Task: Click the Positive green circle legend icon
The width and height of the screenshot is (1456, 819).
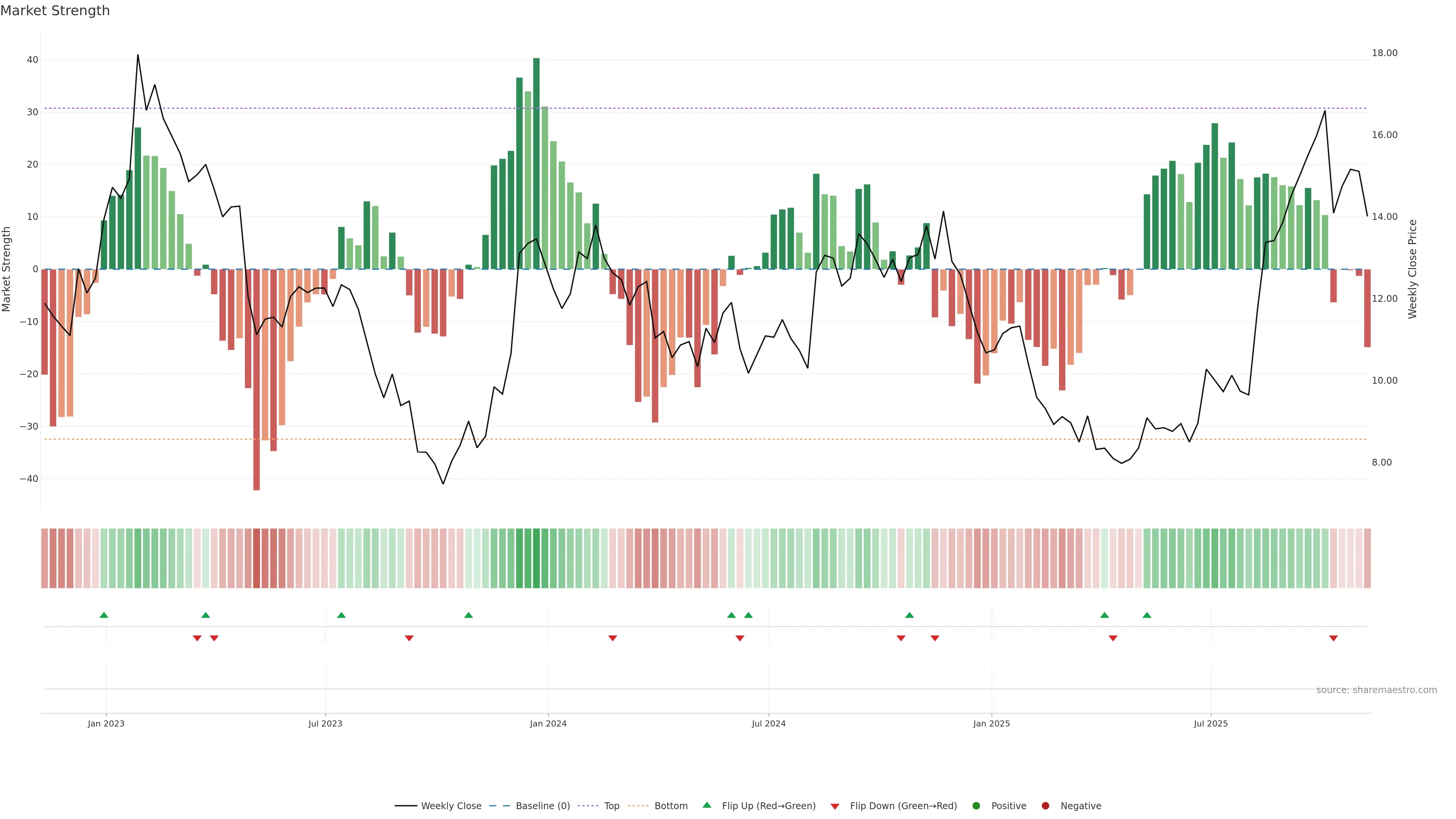Action: pos(976,806)
